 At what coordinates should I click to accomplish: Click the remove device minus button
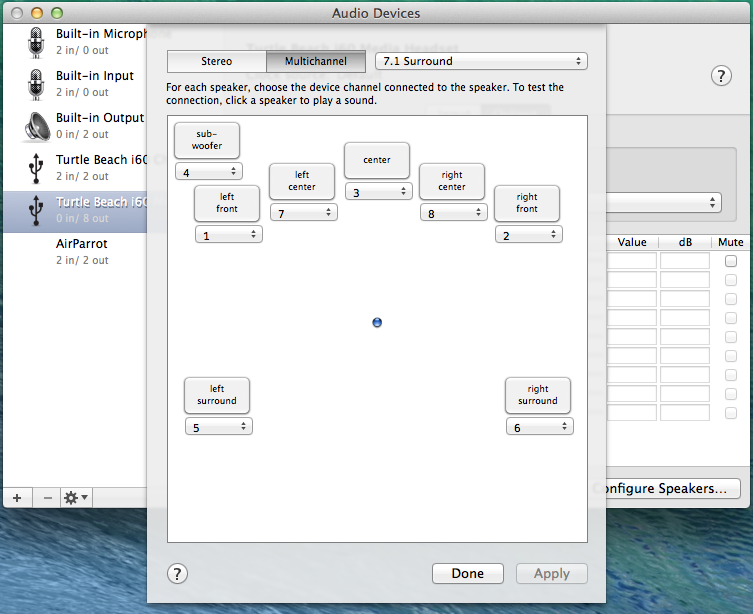47,497
